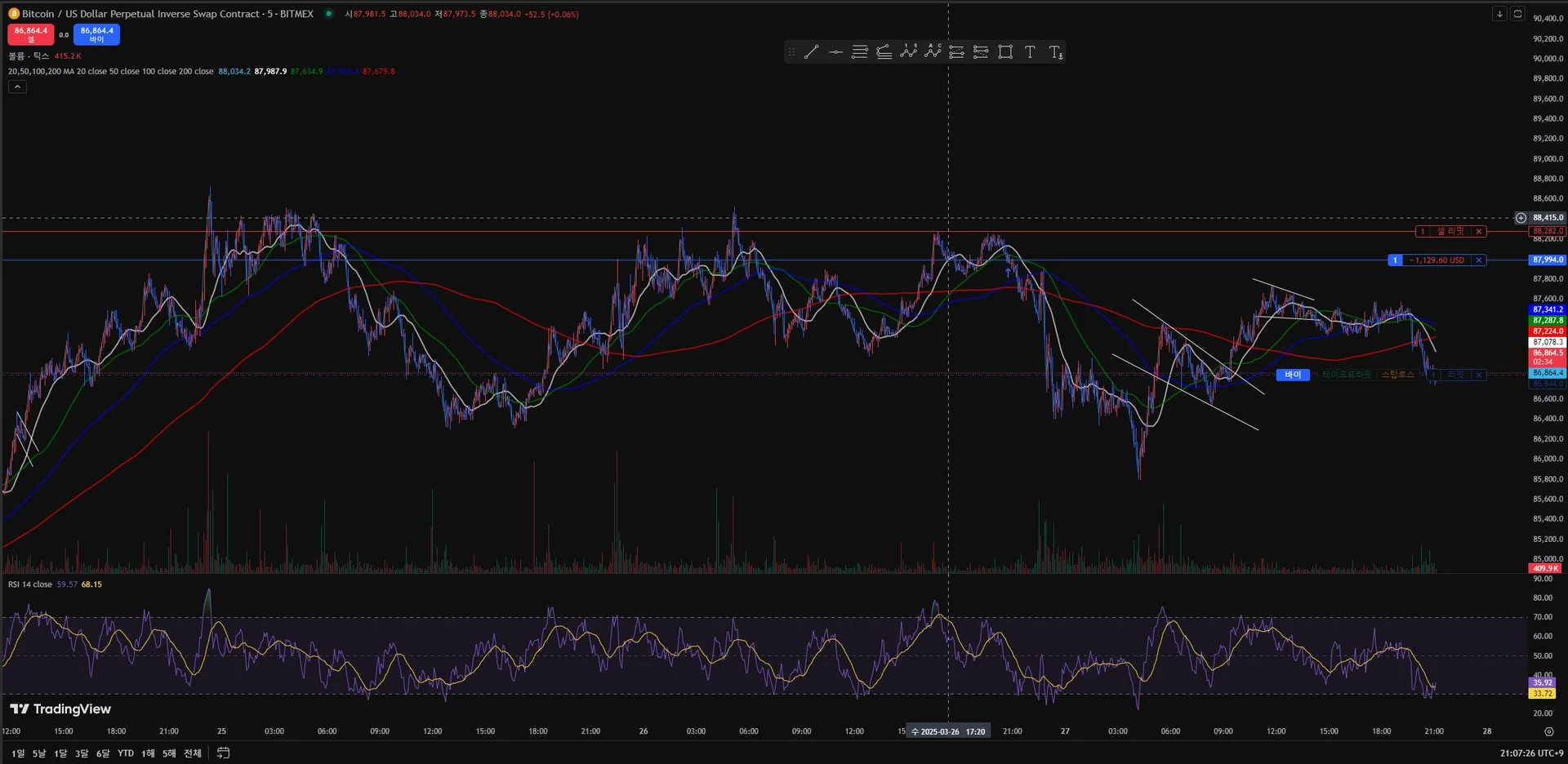The image size is (1568, 764).
Task: Switch to the YTD time range
Action: (125, 753)
